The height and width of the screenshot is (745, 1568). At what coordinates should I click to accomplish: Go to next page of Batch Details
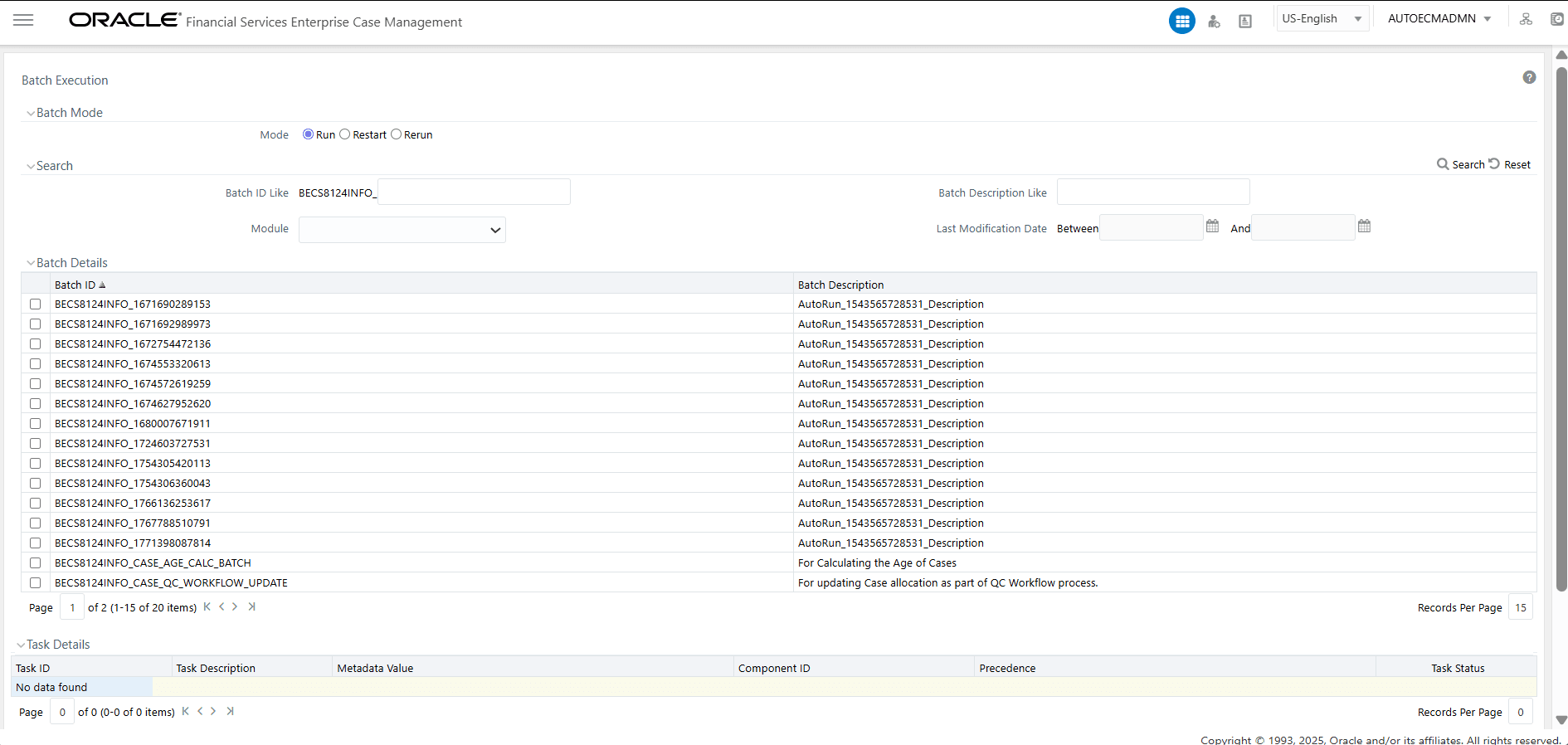pyautogui.click(x=235, y=606)
